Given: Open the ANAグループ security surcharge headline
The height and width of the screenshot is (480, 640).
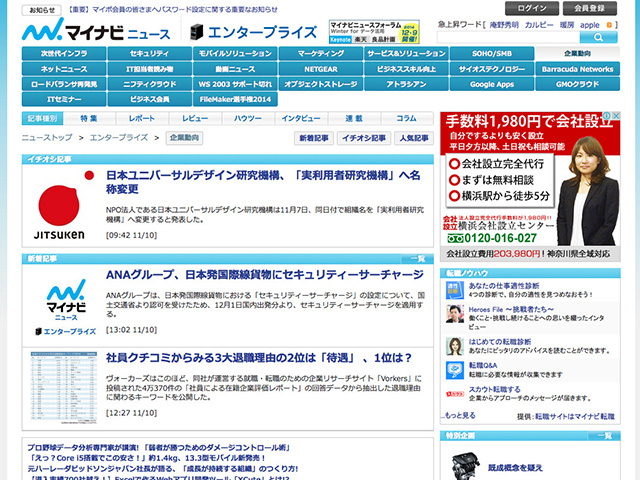Looking at the screenshot, I should click(264, 275).
